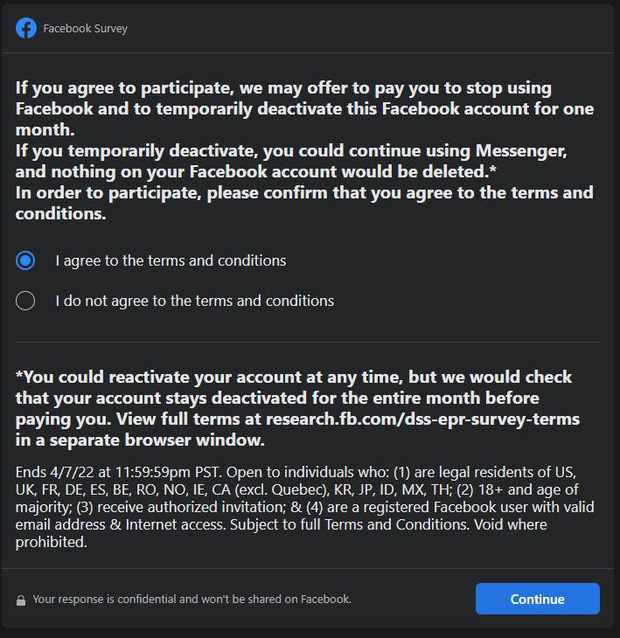Click the "Your response is confidential" notice text
Screen dimensions: 620x638
tap(191, 600)
